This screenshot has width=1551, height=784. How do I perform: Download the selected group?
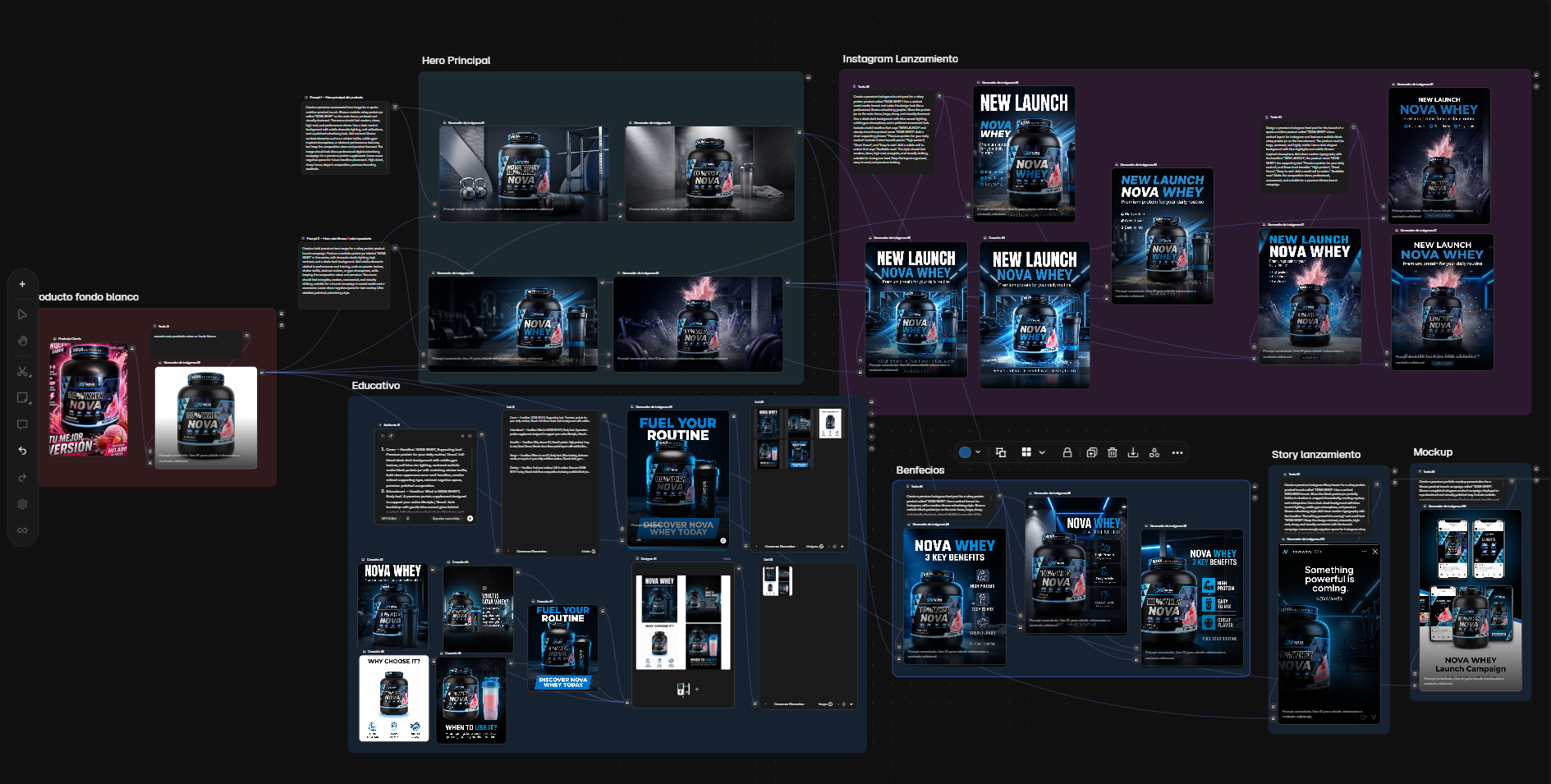click(1133, 452)
